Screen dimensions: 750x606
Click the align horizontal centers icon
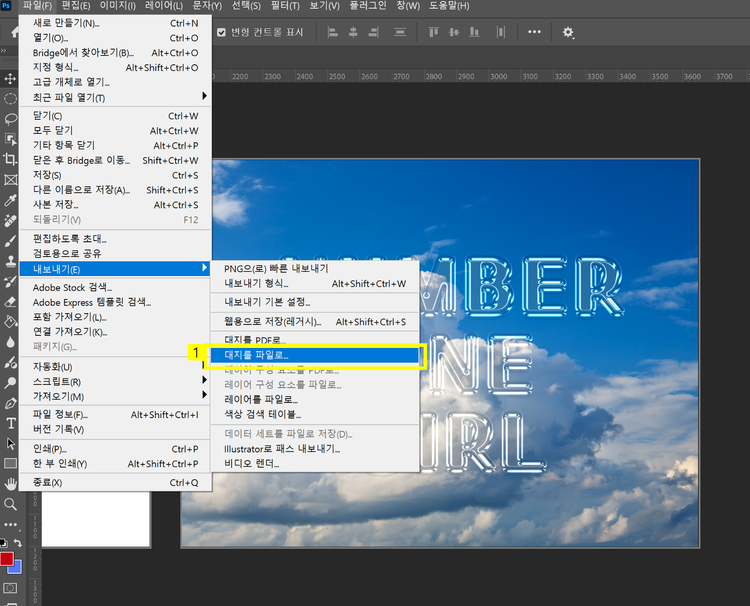coord(353,32)
